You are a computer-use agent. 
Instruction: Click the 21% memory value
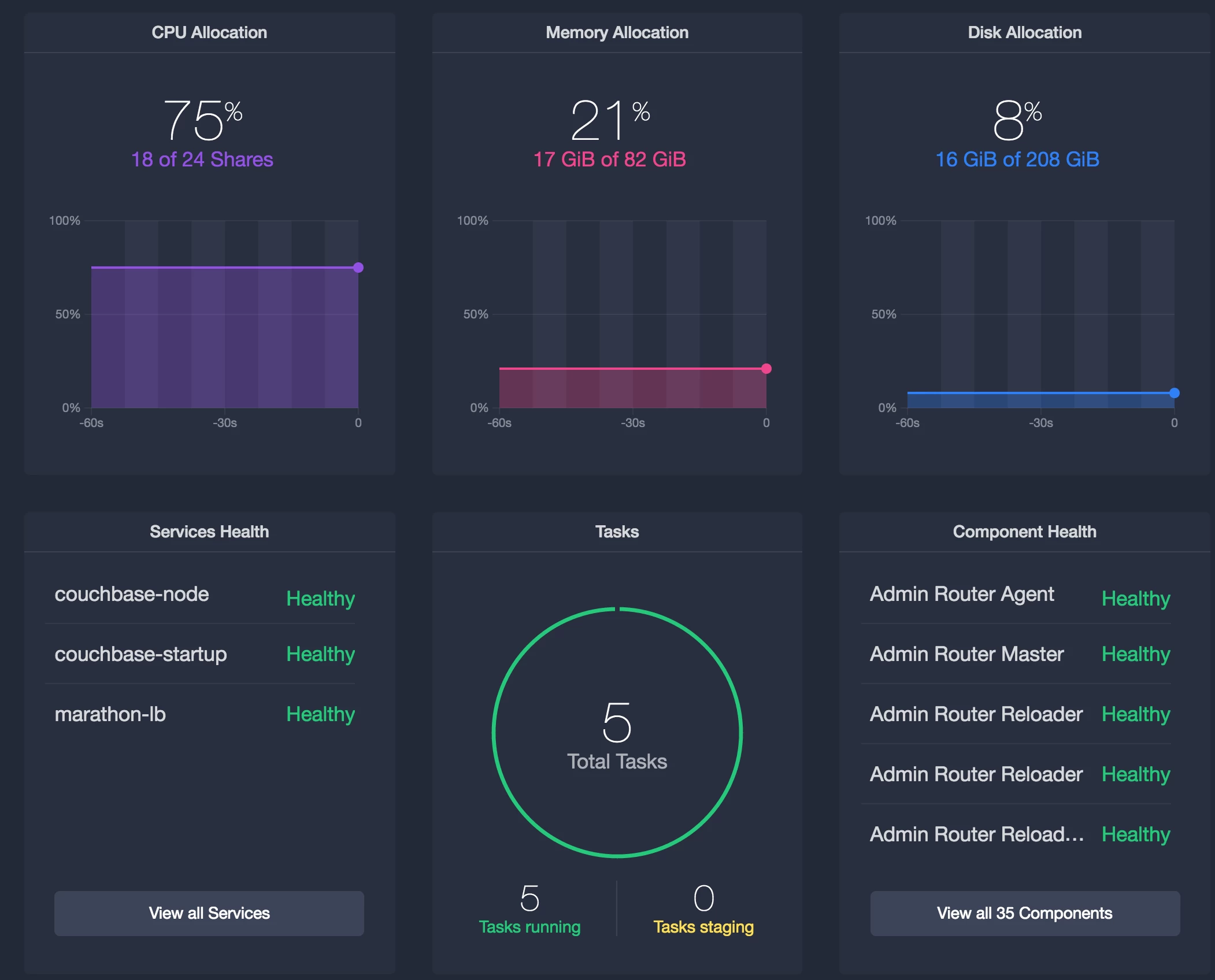610,120
